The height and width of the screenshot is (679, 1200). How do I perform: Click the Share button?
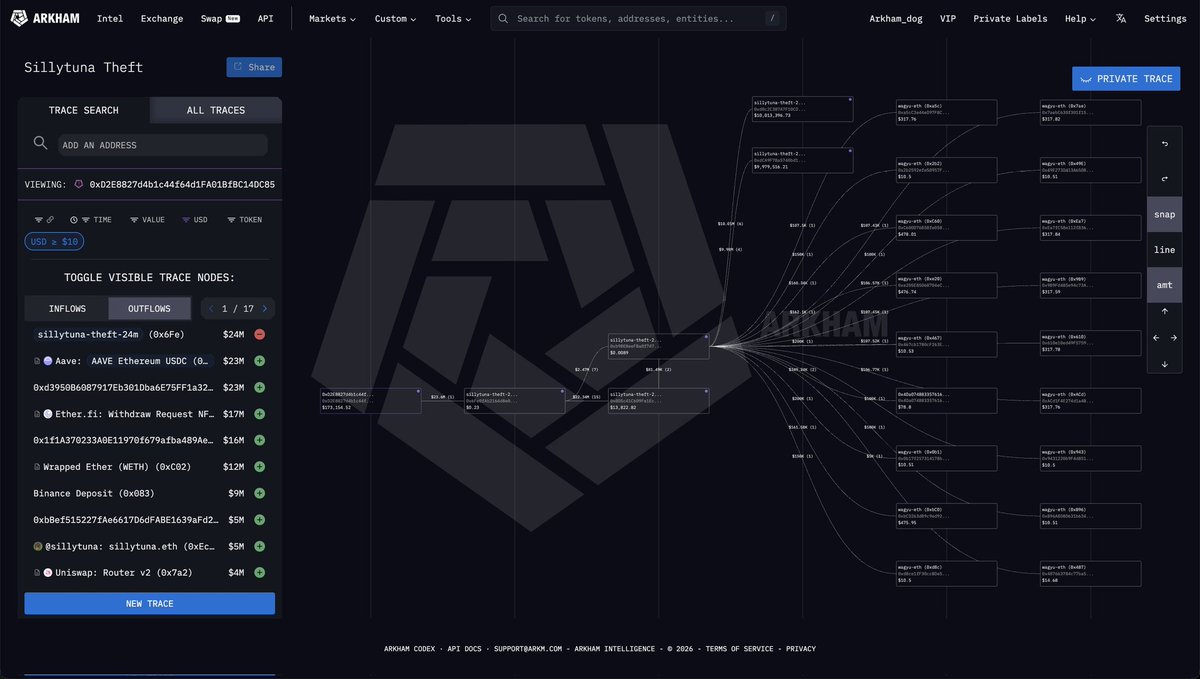pyautogui.click(x=254, y=67)
